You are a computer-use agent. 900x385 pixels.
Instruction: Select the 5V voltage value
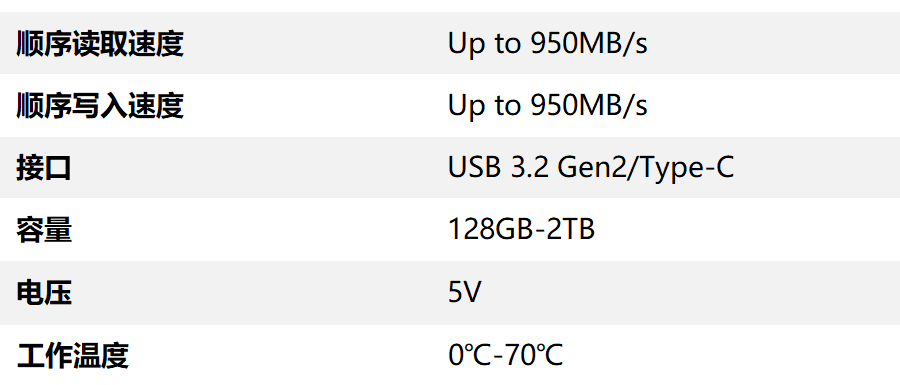(x=464, y=293)
